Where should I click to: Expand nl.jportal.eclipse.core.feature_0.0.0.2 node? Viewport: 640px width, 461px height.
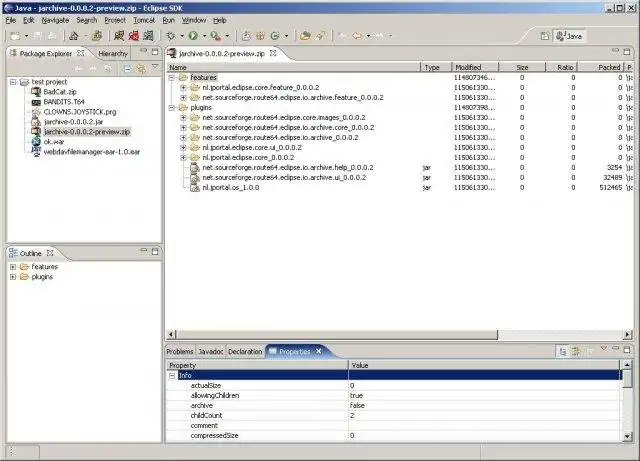pyautogui.click(x=183, y=88)
